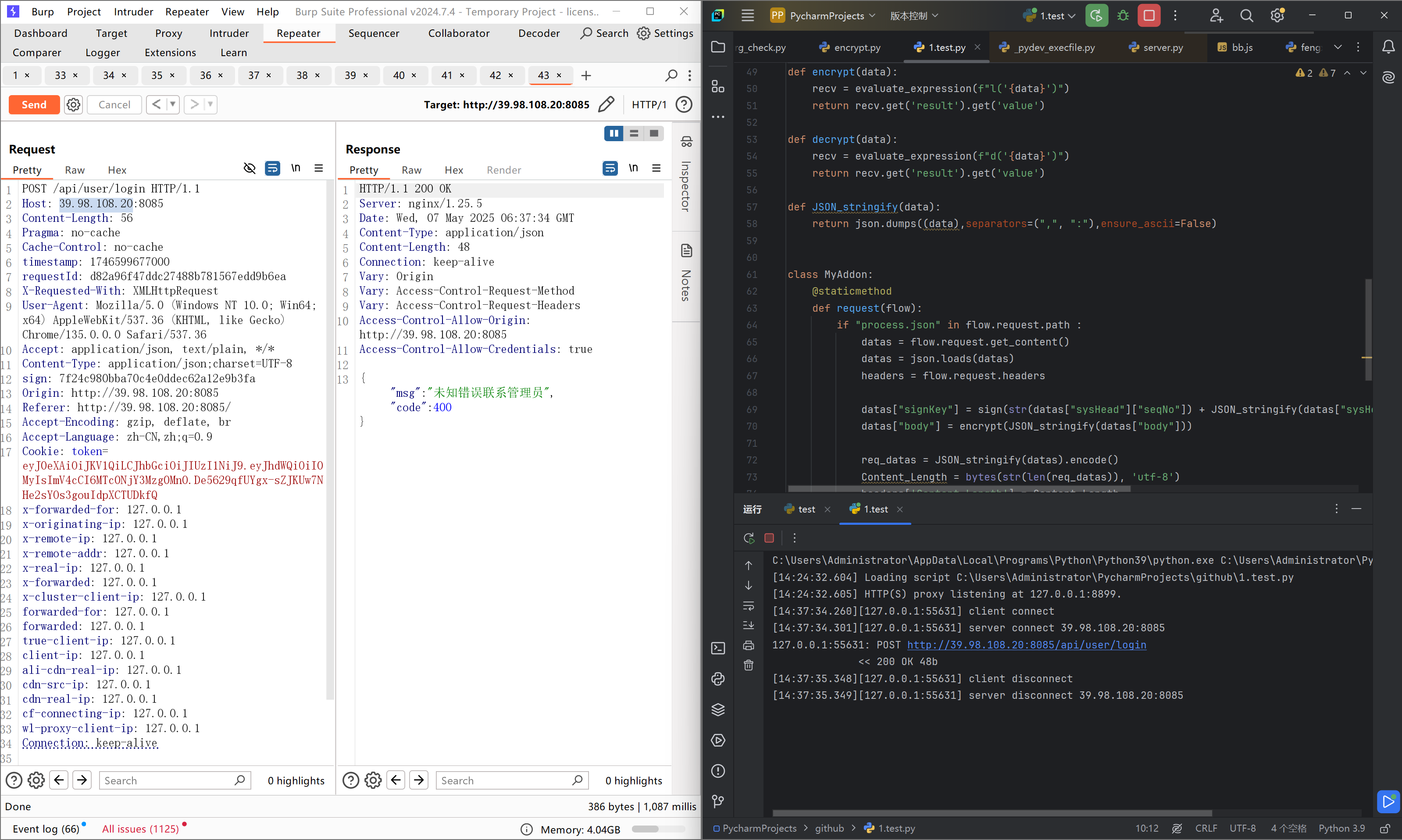Open the Inspector side panel
This screenshot has width=1402, height=840.
click(686, 175)
